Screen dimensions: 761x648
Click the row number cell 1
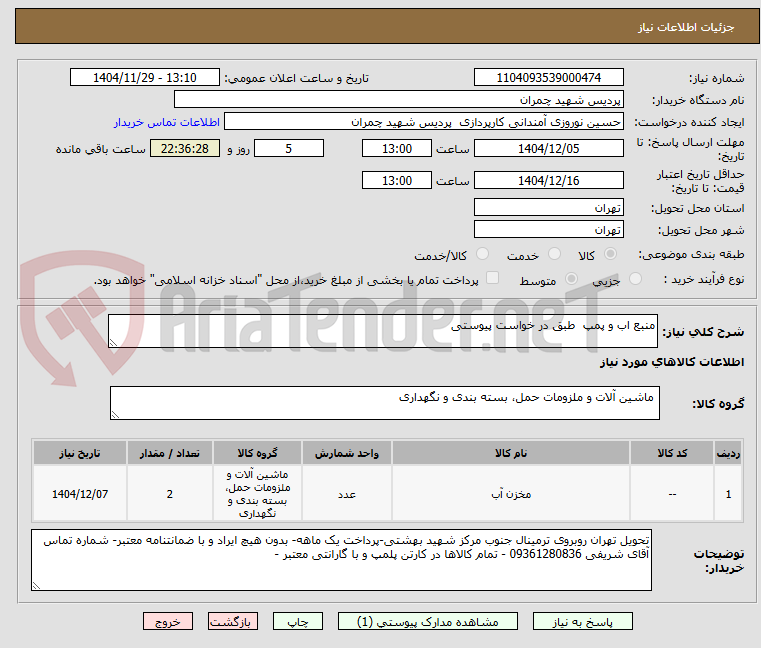pyautogui.click(x=728, y=494)
